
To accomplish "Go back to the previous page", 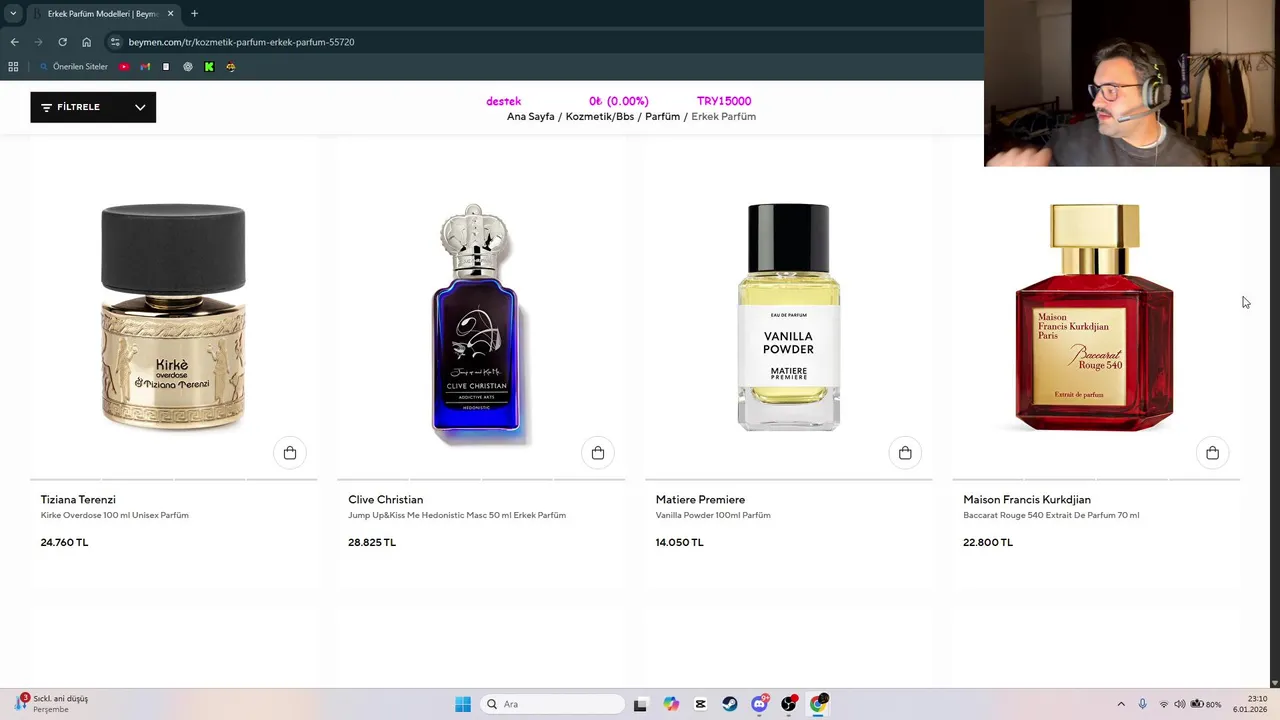I will point(14,42).
